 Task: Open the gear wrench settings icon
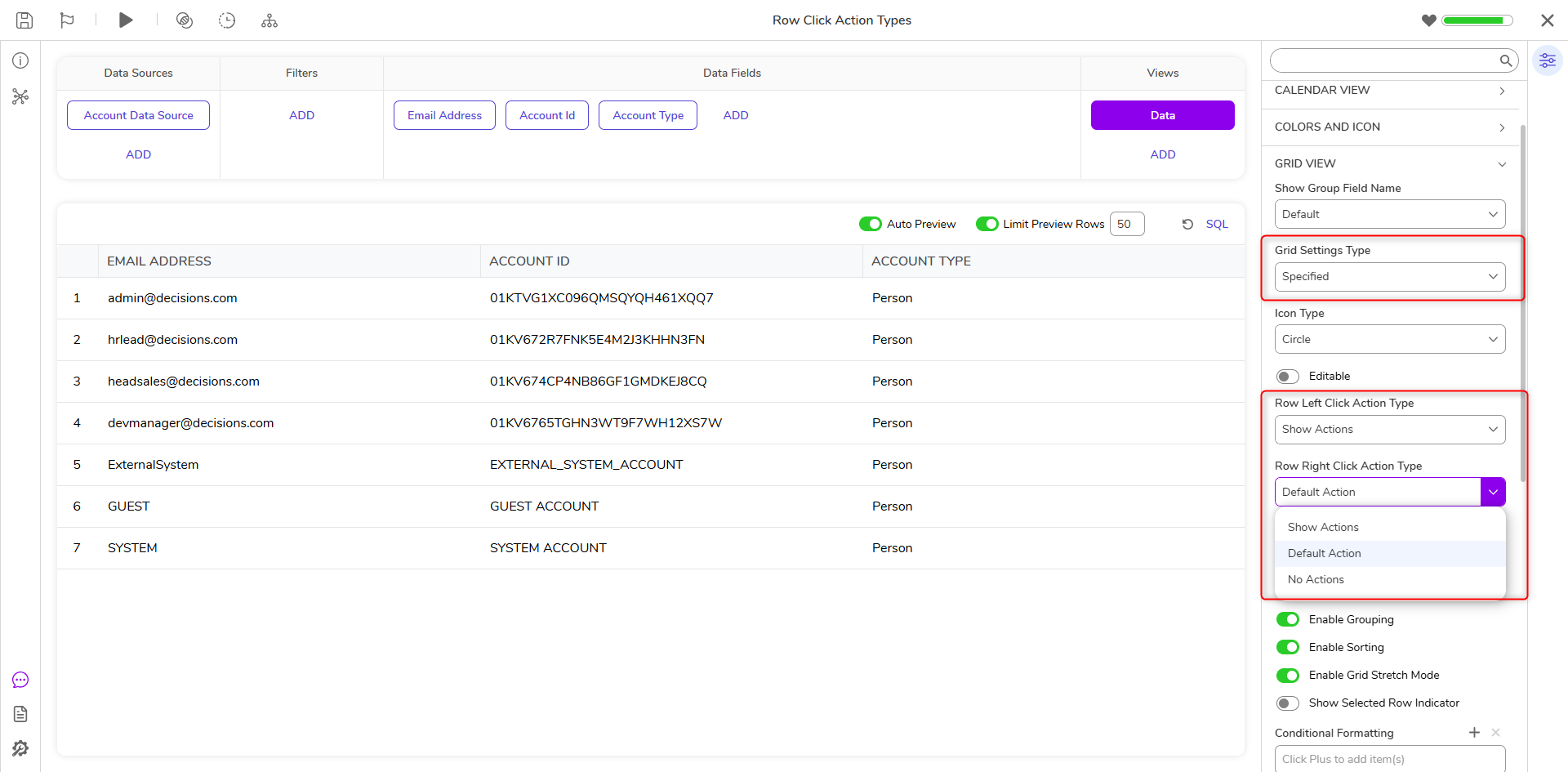pos(20,748)
